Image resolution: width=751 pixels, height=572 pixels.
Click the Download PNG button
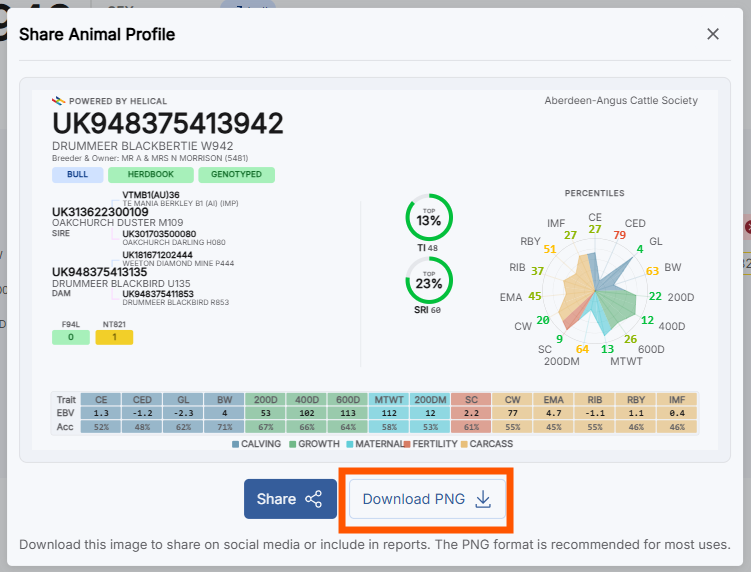click(x=427, y=499)
